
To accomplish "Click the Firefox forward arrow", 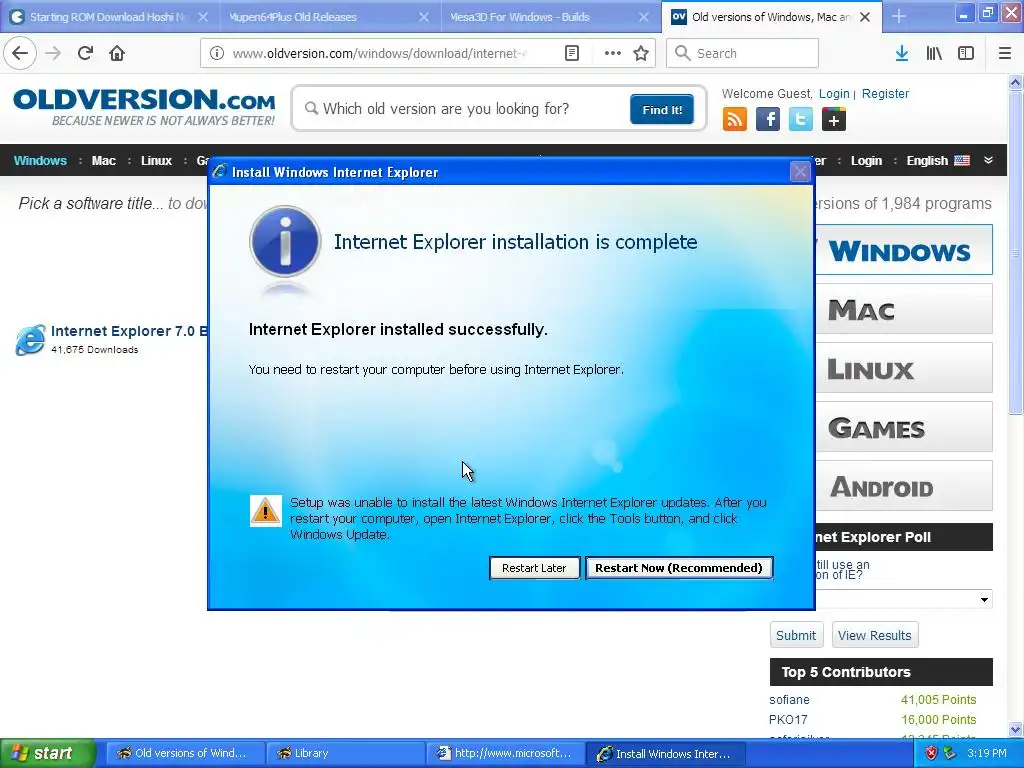I will (53, 53).
